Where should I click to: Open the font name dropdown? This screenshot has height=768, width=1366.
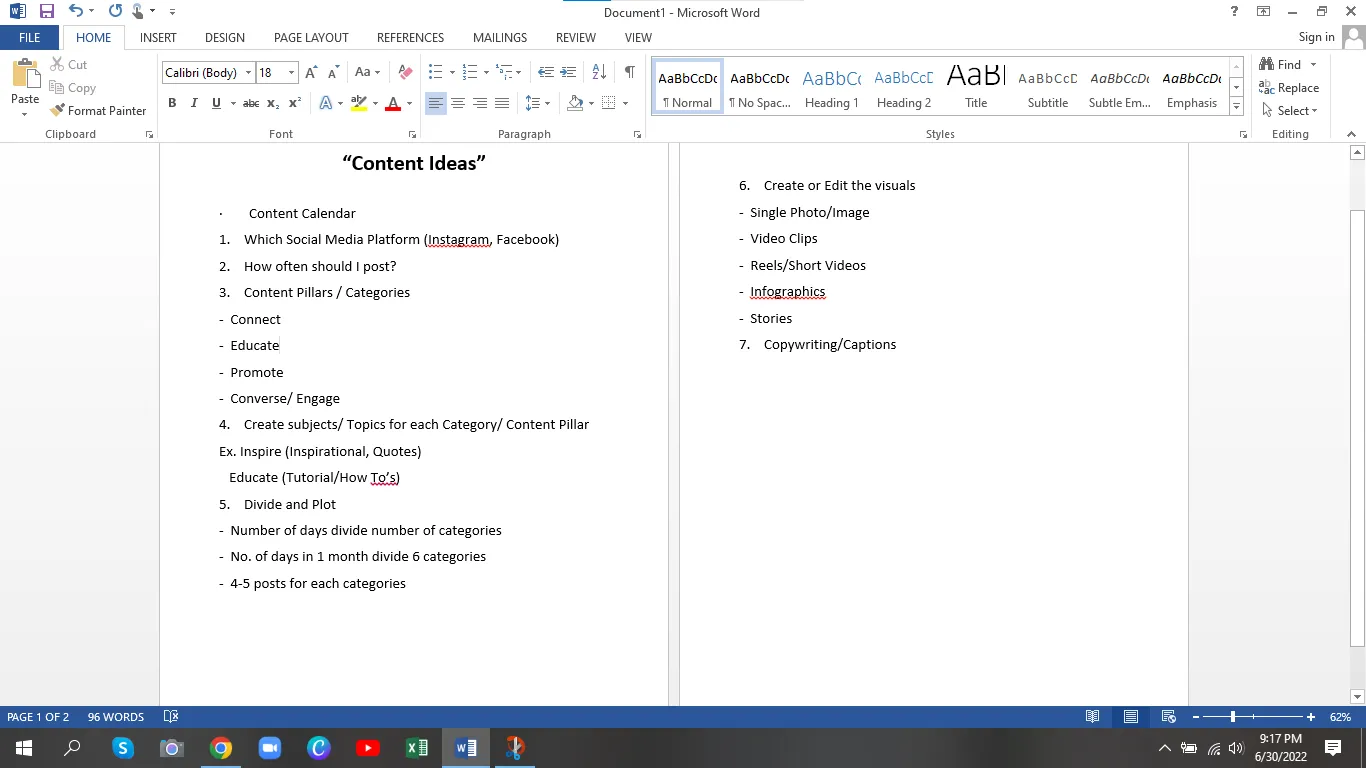click(248, 73)
